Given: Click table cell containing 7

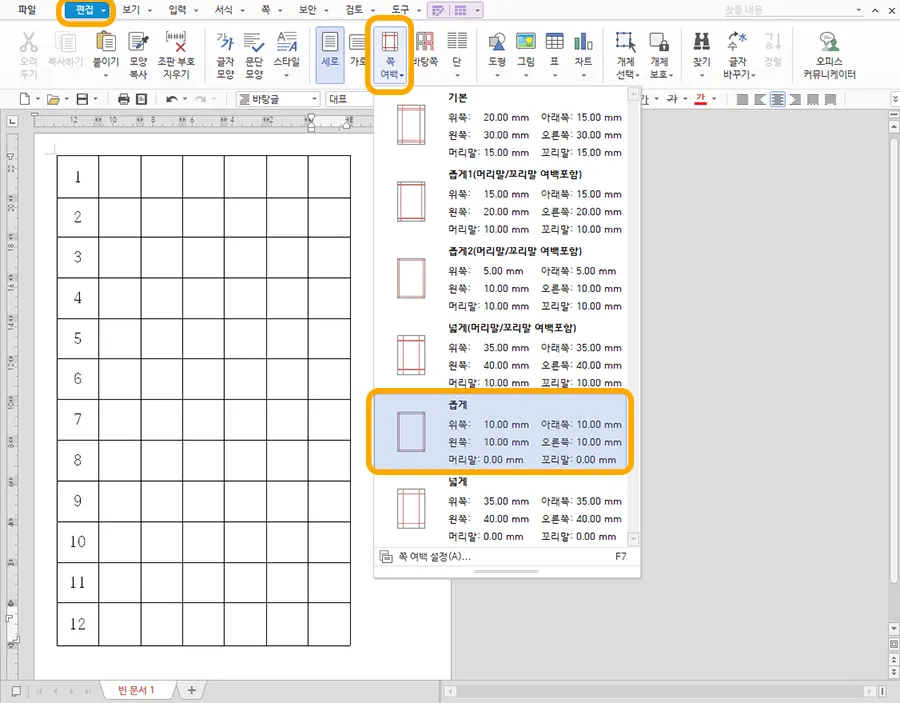Looking at the screenshot, I should coord(78,420).
